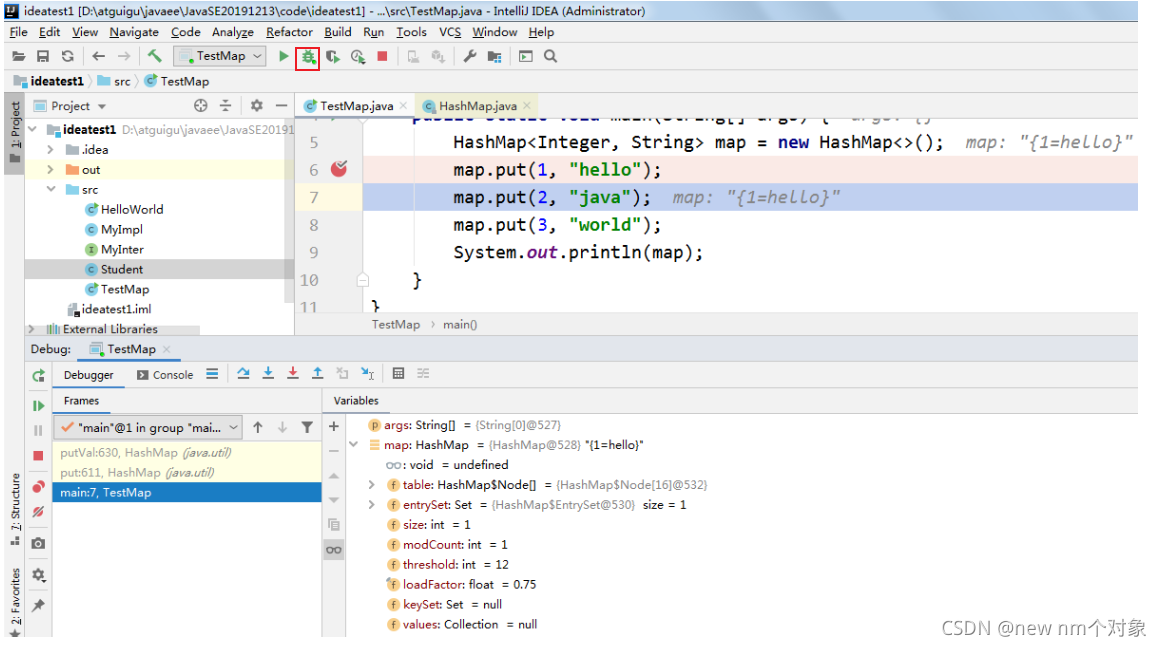
Task: Click Step Over debugger icon
Action: [x=243, y=373]
